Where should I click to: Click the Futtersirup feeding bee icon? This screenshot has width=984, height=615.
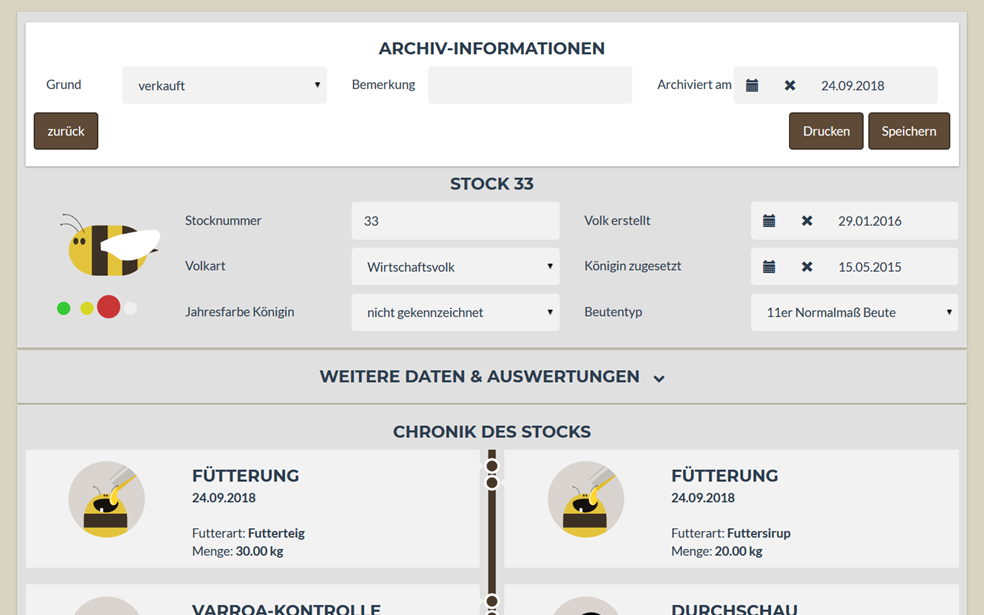(586, 500)
